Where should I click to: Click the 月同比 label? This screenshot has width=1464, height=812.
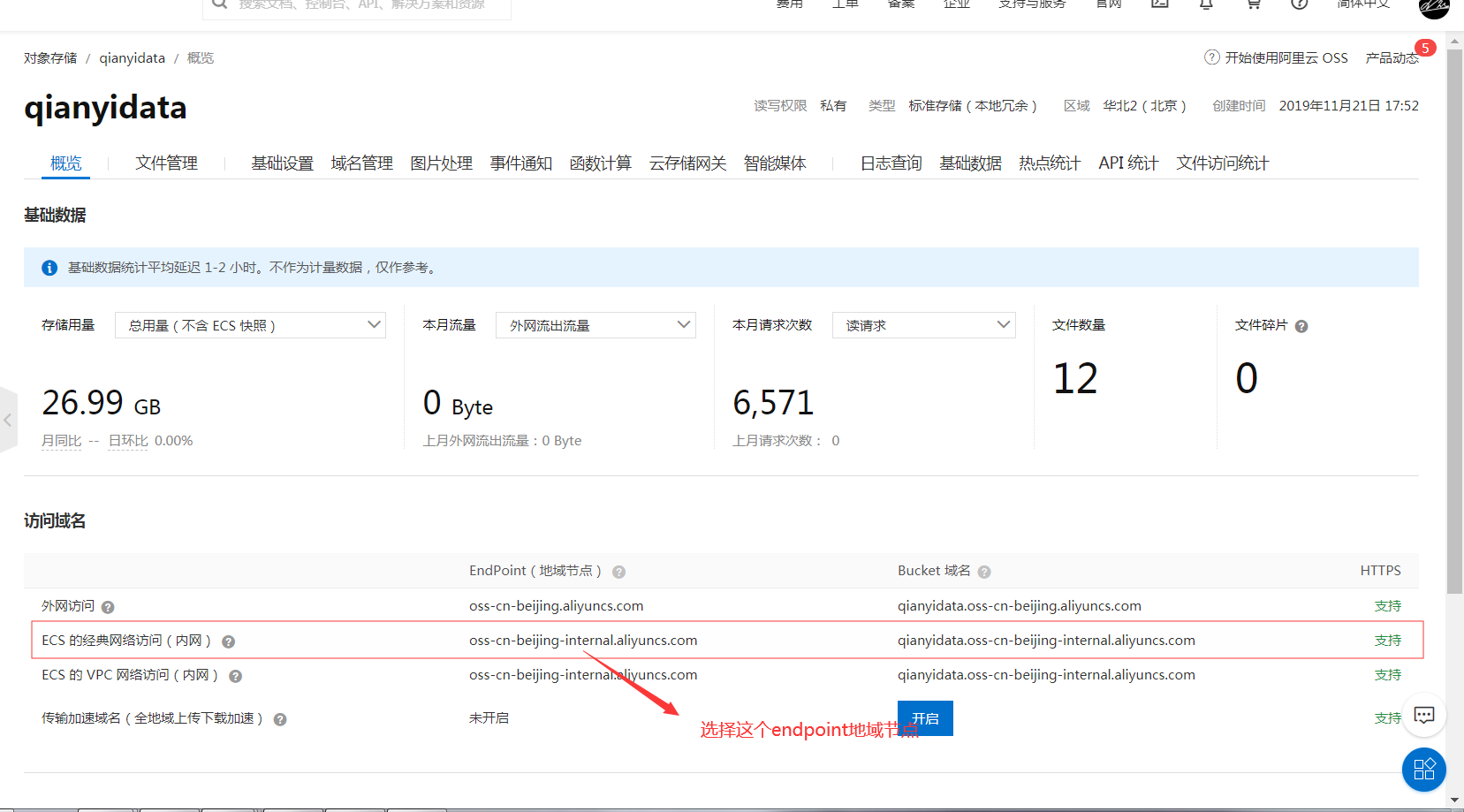(x=61, y=441)
